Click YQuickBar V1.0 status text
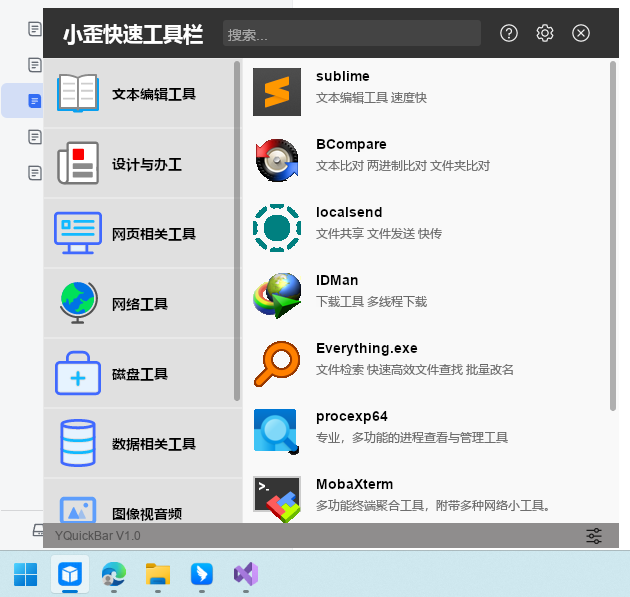This screenshot has height=597, width=630. [98, 536]
